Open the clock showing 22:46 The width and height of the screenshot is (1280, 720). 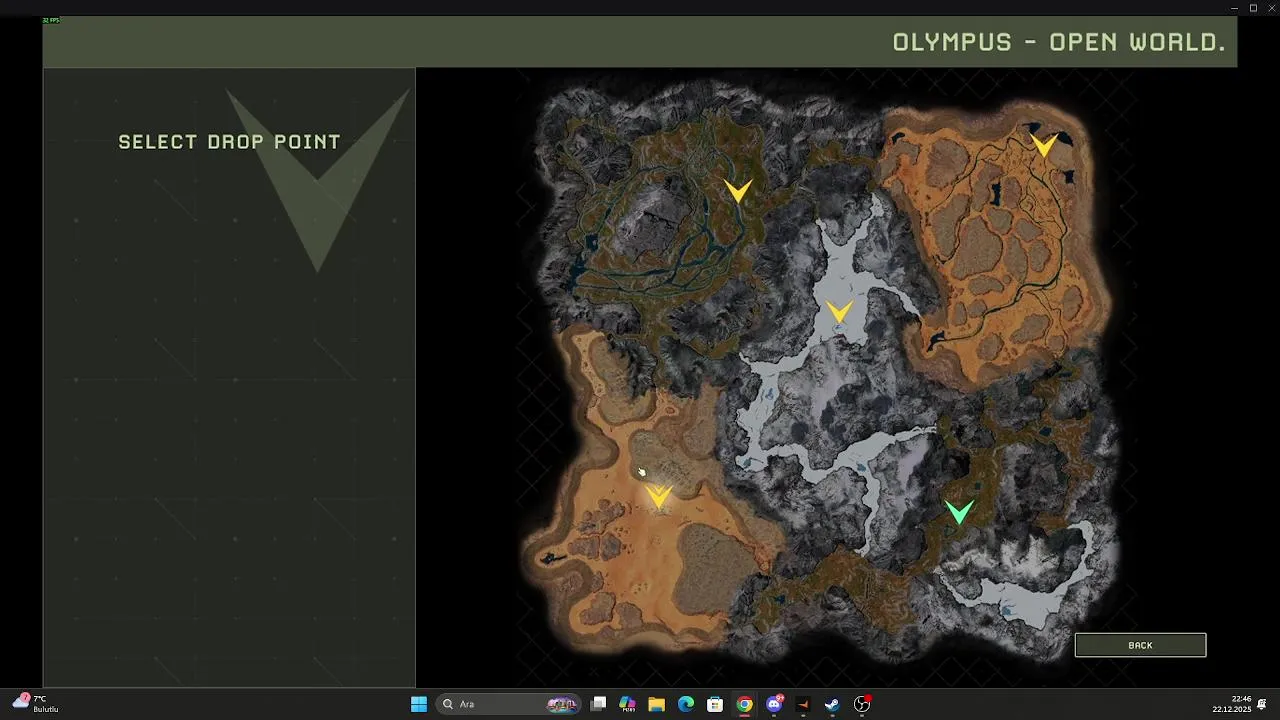tap(1232, 704)
